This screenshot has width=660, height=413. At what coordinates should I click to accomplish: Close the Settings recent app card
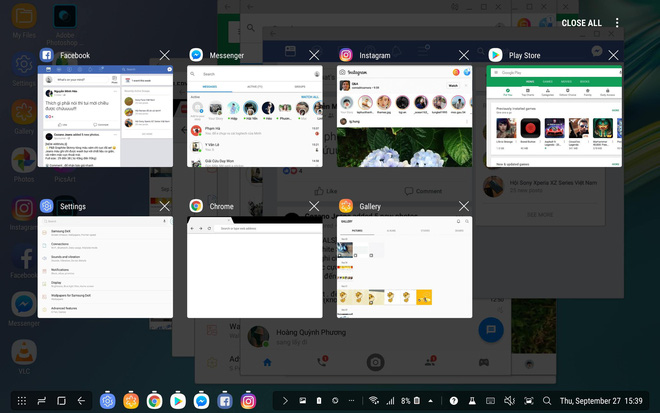point(164,207)
